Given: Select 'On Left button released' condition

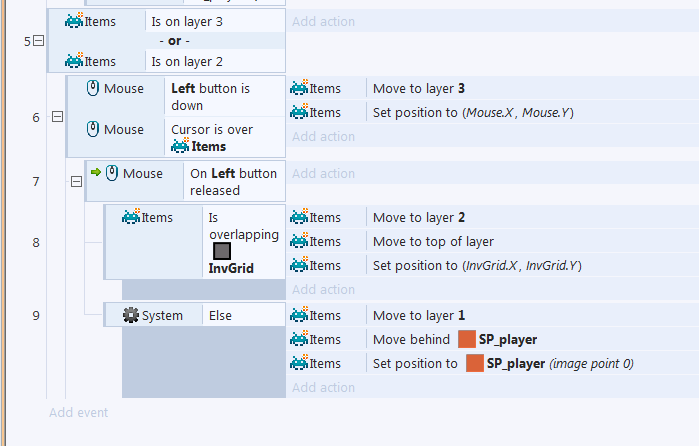Looking at the screenshot, I should (x=233, y=182).
